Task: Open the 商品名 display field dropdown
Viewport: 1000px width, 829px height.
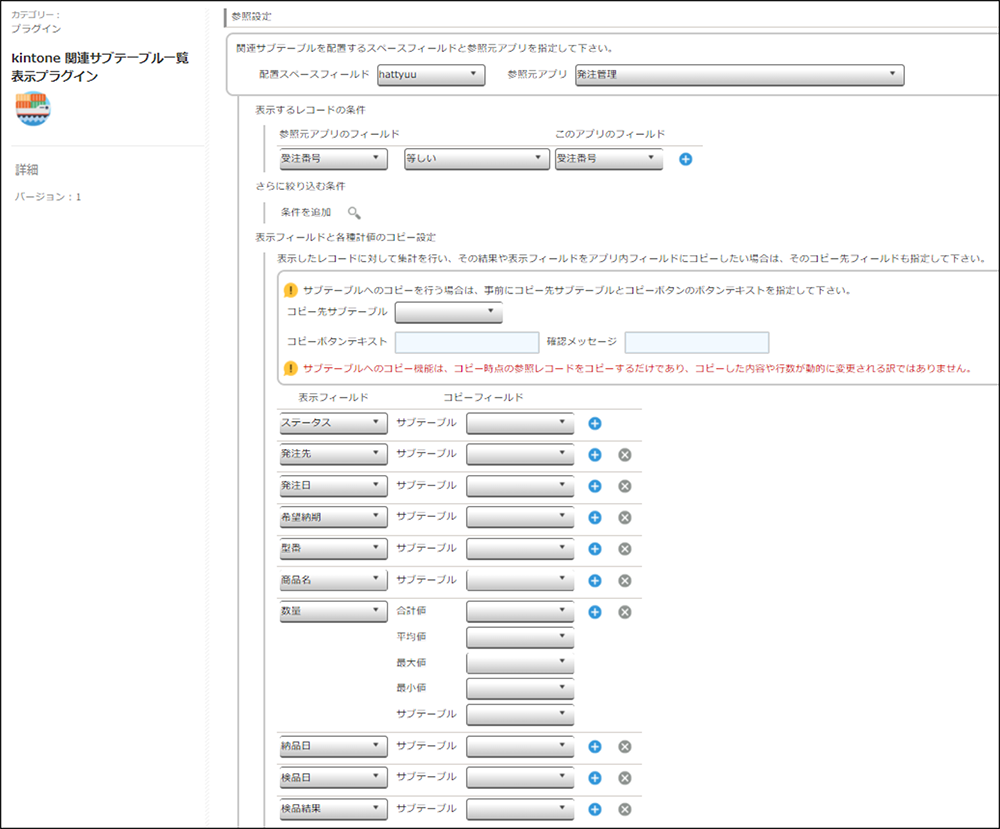Action: point(334,580)
